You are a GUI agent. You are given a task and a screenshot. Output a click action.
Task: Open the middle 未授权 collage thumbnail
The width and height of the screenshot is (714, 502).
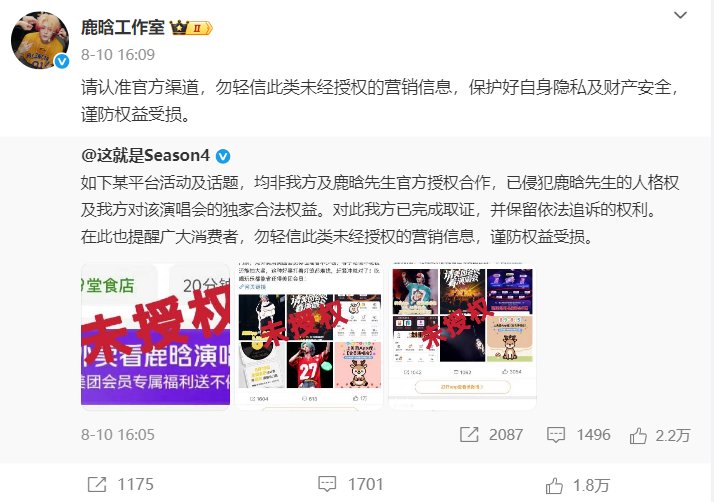[310, 336]
